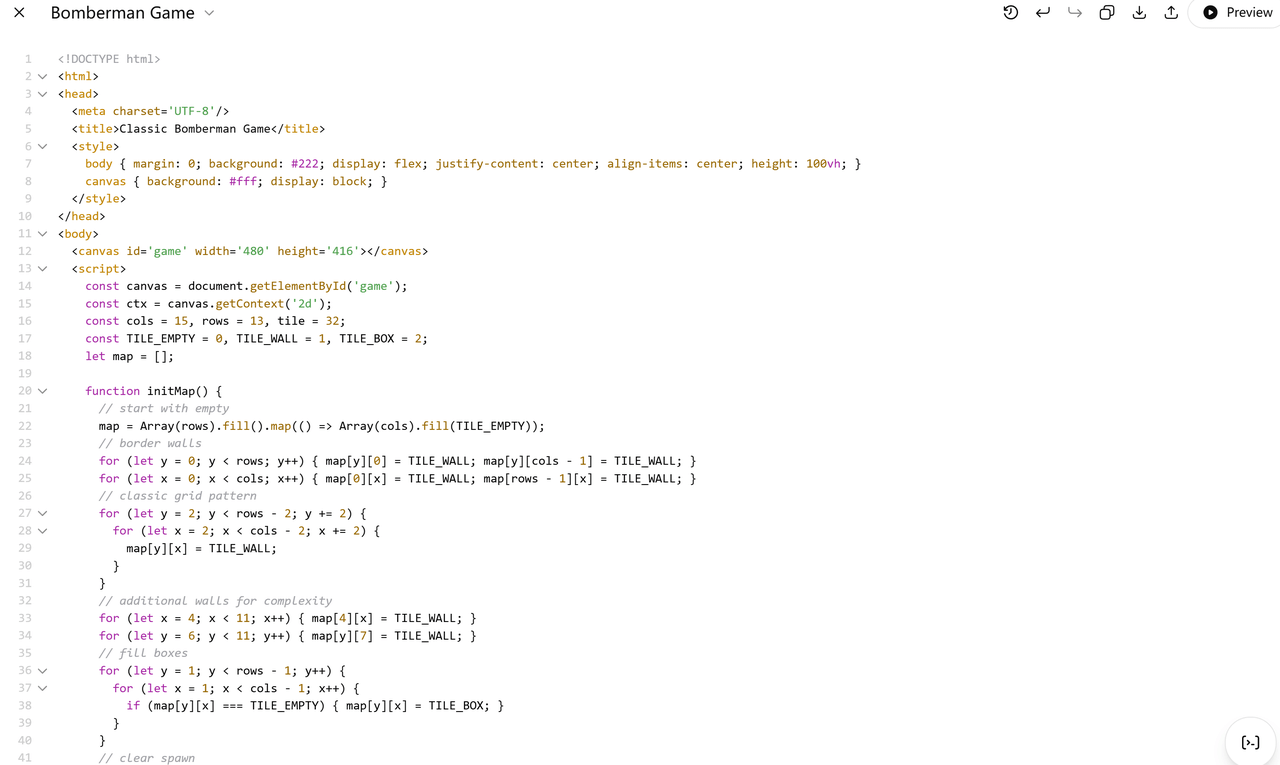Download the file using the download icon
This screenshot has height=765, width=1280.
(1139, 13)
